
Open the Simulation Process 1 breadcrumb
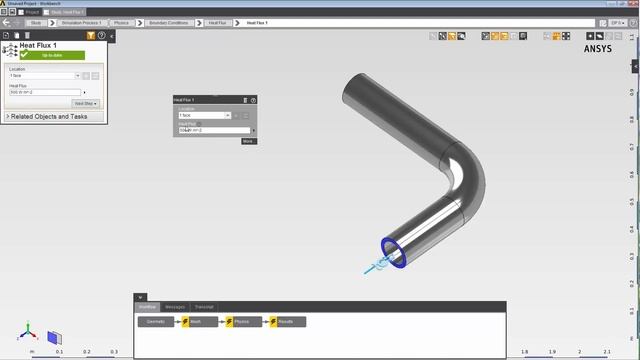81,23
